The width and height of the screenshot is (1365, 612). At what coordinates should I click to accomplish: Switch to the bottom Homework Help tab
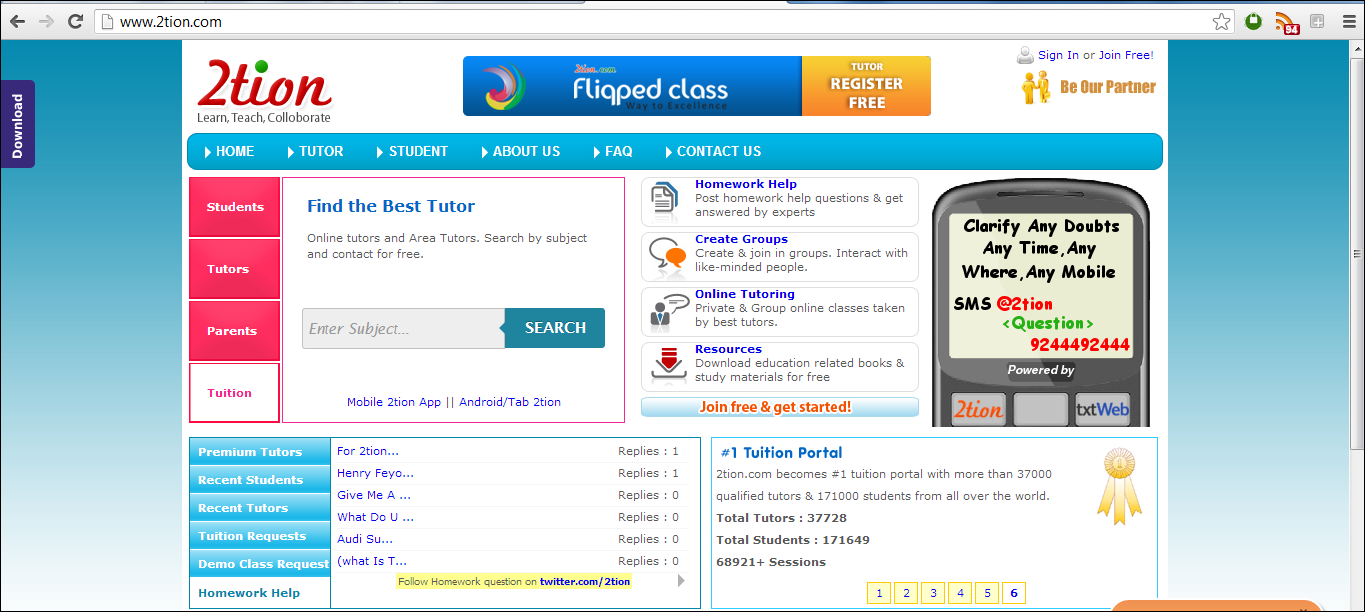(x=260, y=593)
